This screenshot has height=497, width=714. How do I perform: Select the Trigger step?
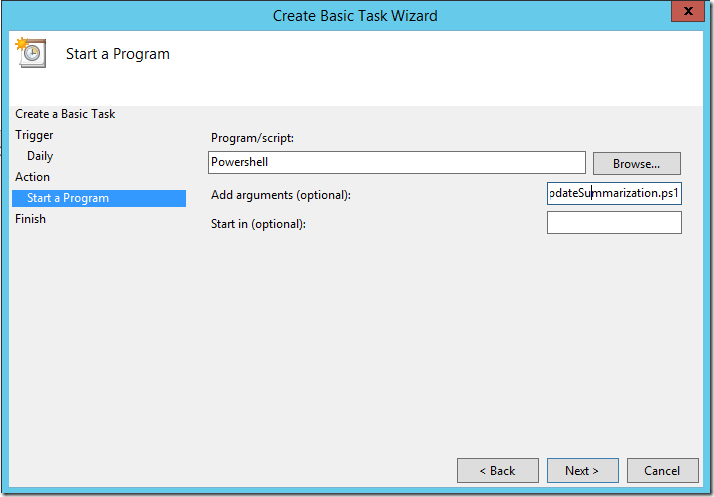click(x=34, y=135)
